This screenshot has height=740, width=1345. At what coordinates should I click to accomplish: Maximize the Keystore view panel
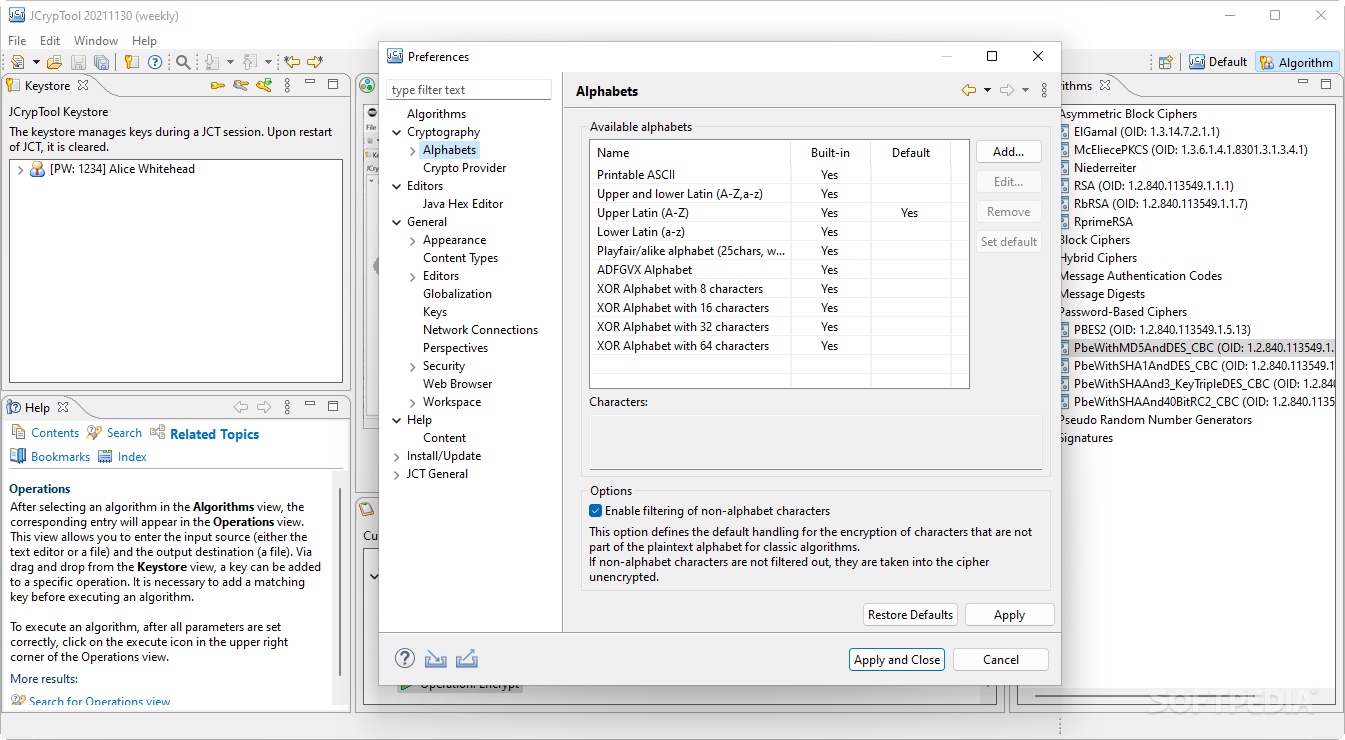332,85
